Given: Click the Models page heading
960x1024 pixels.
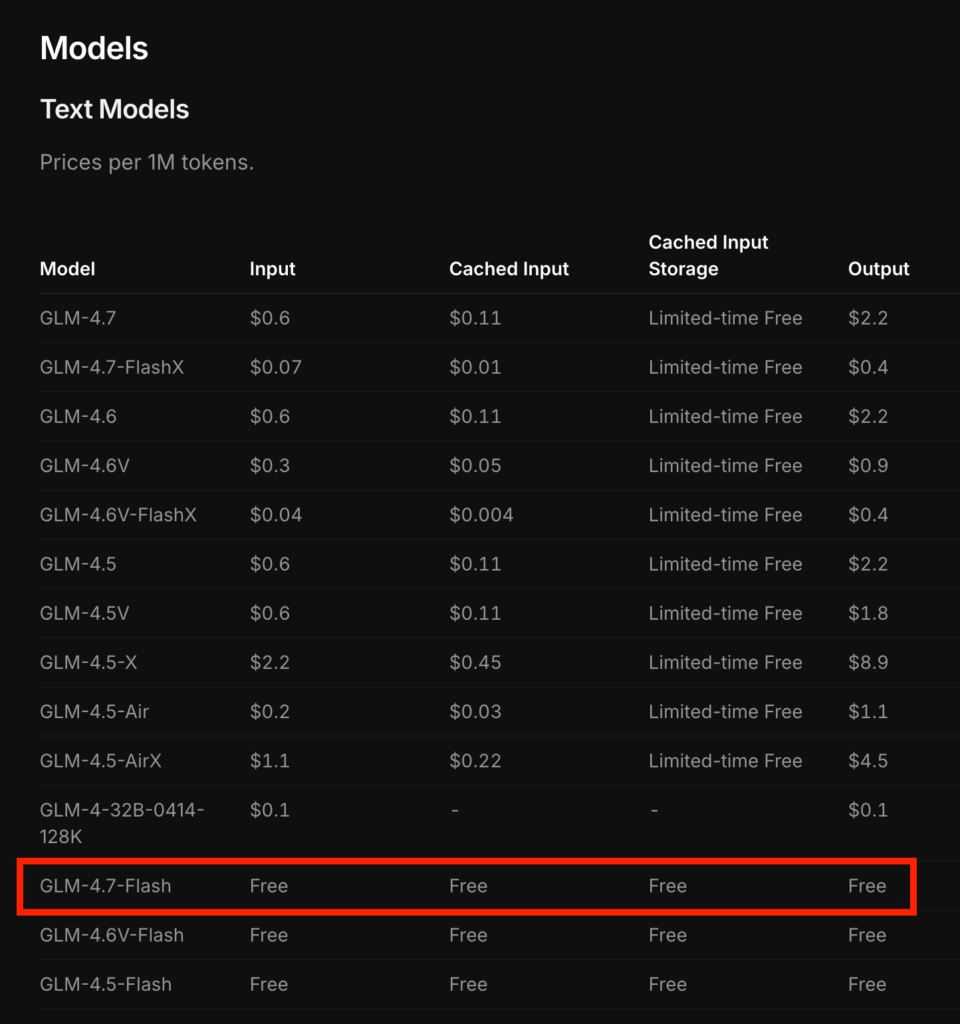Looking at the screenshot, I should click(x=94, y=49).
